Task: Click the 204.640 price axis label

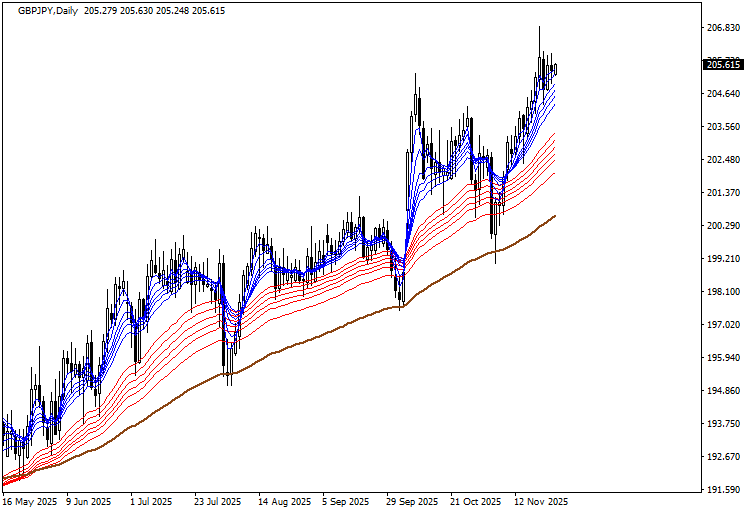Action: [x=722, y=94]
